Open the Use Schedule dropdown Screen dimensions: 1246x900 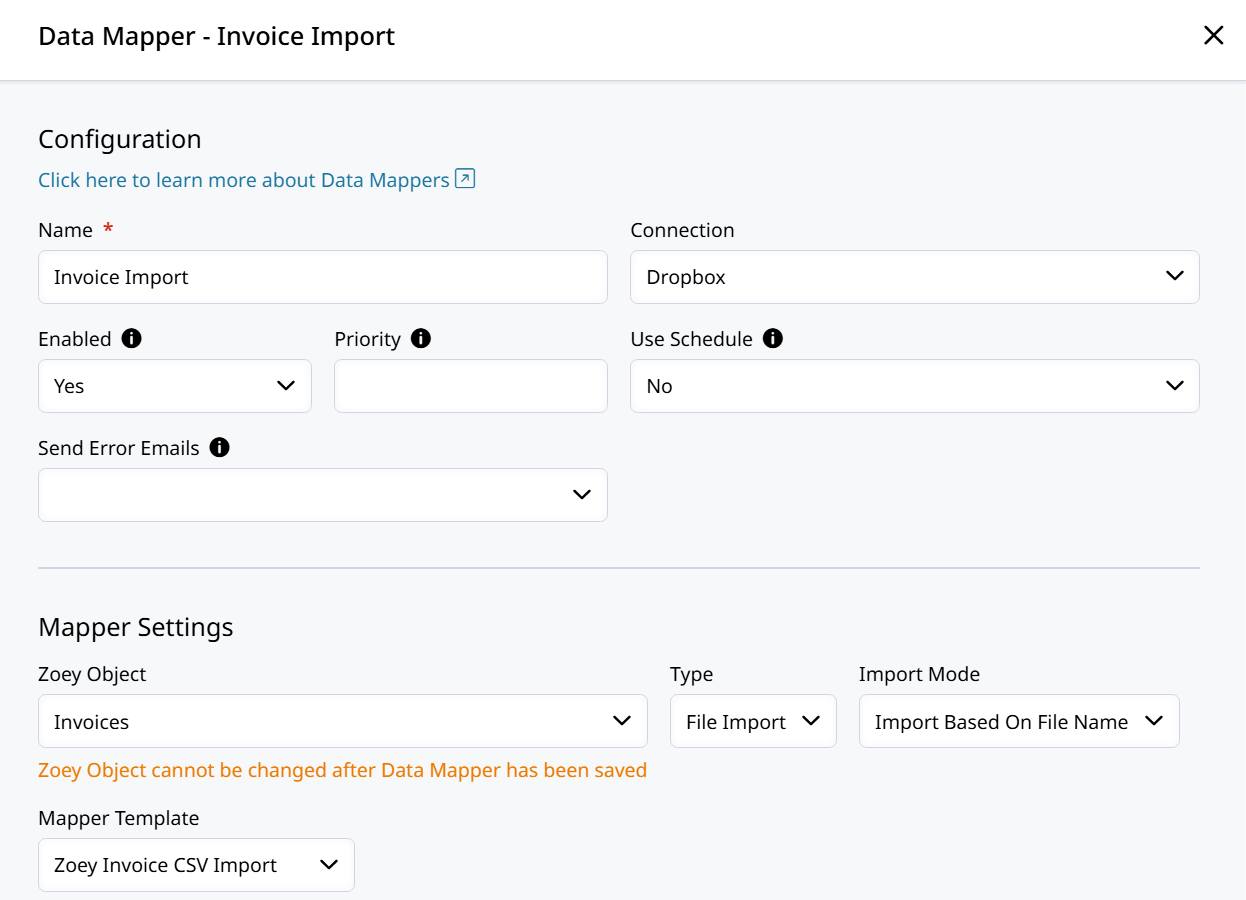click(x=914, y=386)
